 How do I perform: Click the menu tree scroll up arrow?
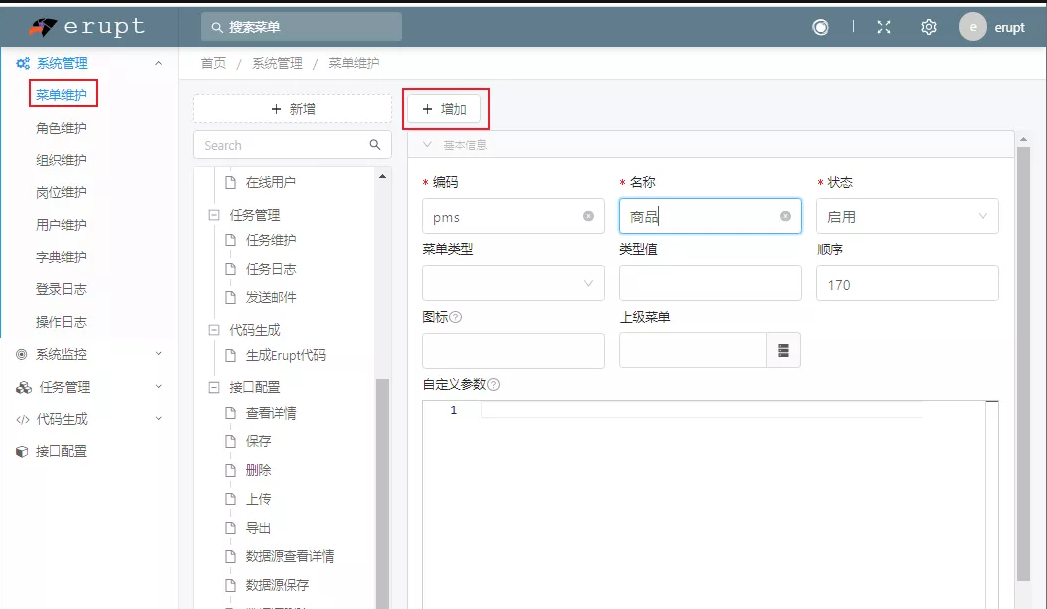(x=382, y=176)
